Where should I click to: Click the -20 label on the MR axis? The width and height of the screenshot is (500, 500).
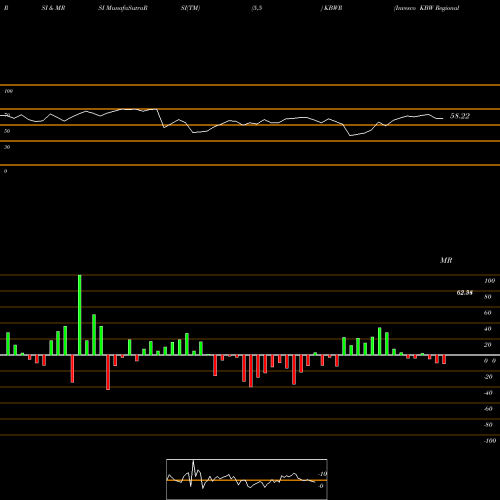488,377
